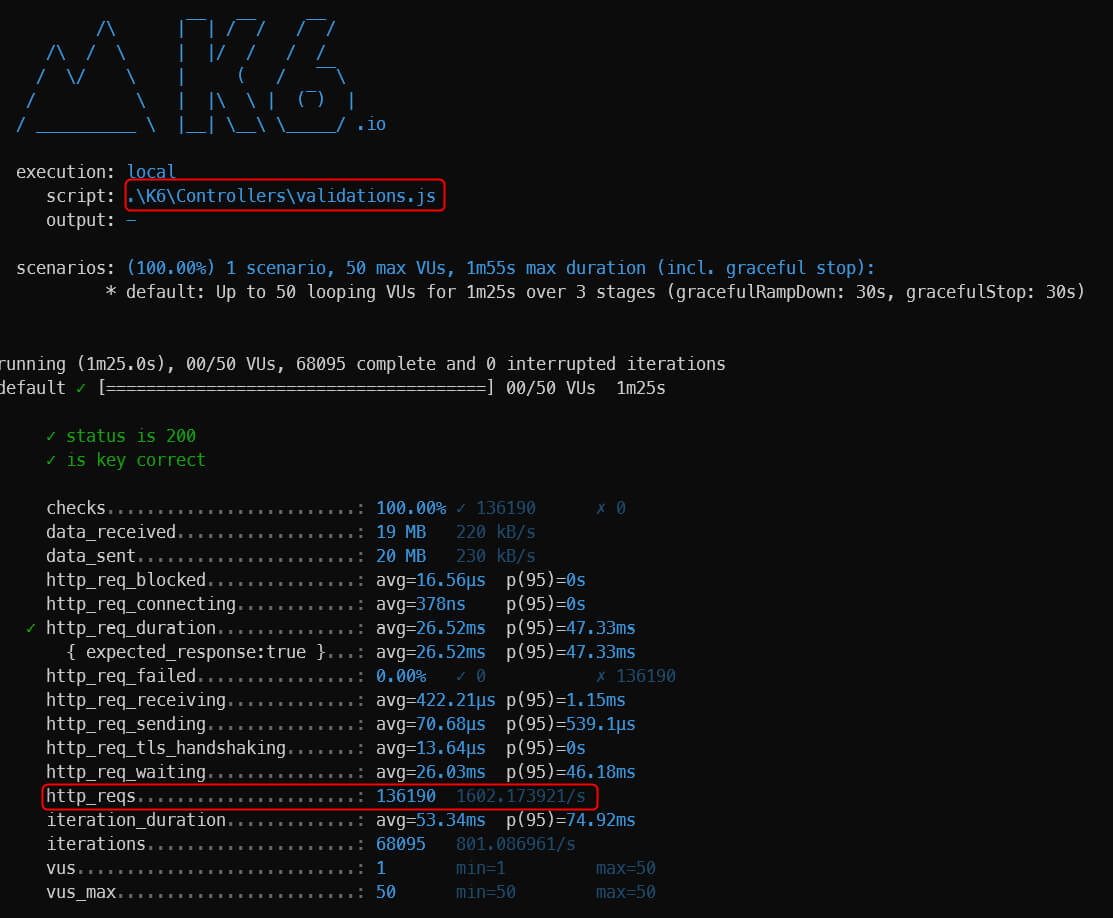The height and width of the screenshot is (918, 1113).
Task: Click iteration_duration avg=53.34ms value
Action: (x=431, y=820)
